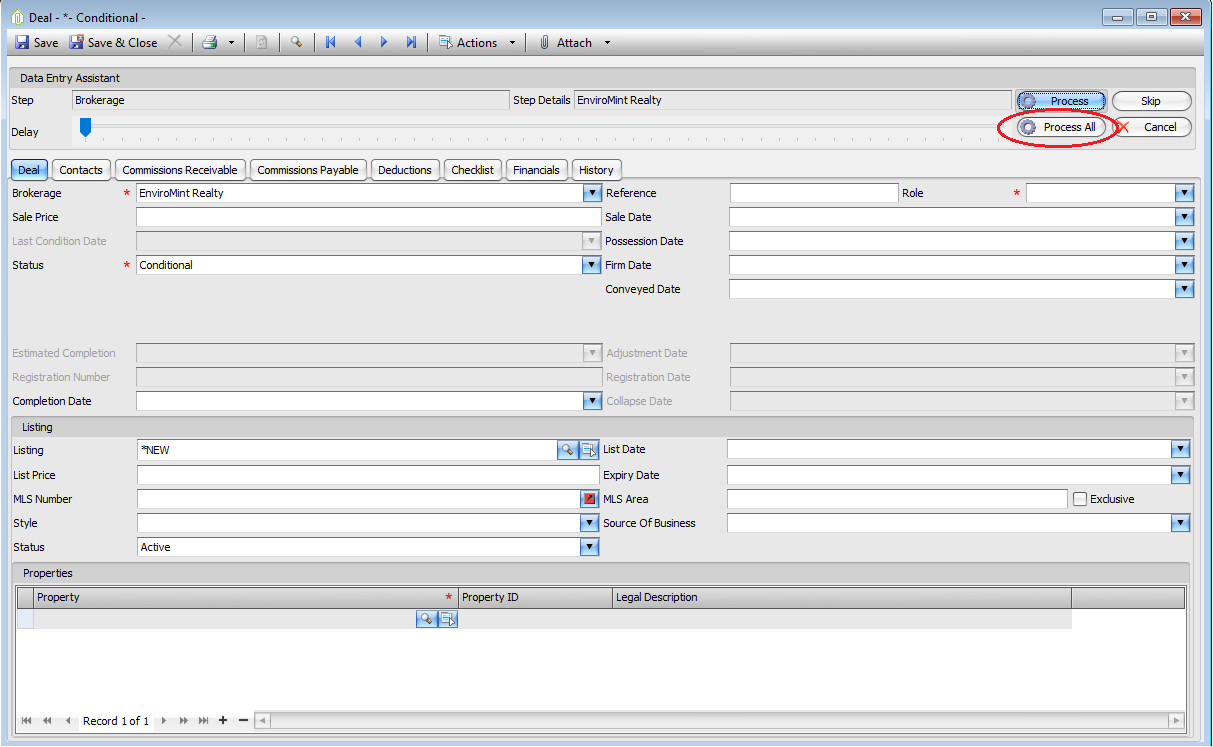
Task: Click the Listing lookup magnifier icon
Action: (x=568, y=450)
